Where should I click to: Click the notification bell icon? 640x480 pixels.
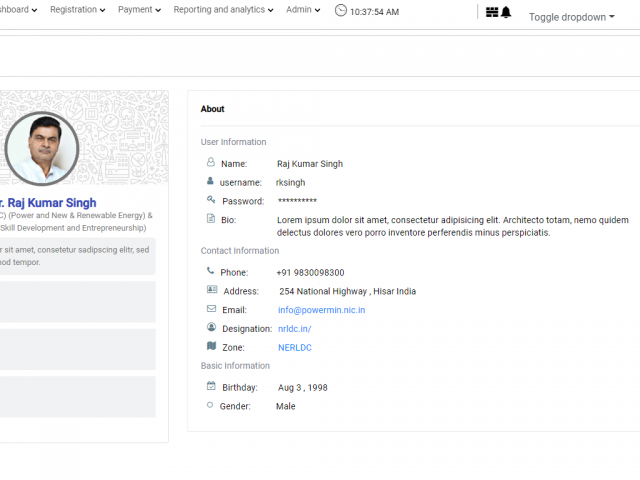point(506,12)
